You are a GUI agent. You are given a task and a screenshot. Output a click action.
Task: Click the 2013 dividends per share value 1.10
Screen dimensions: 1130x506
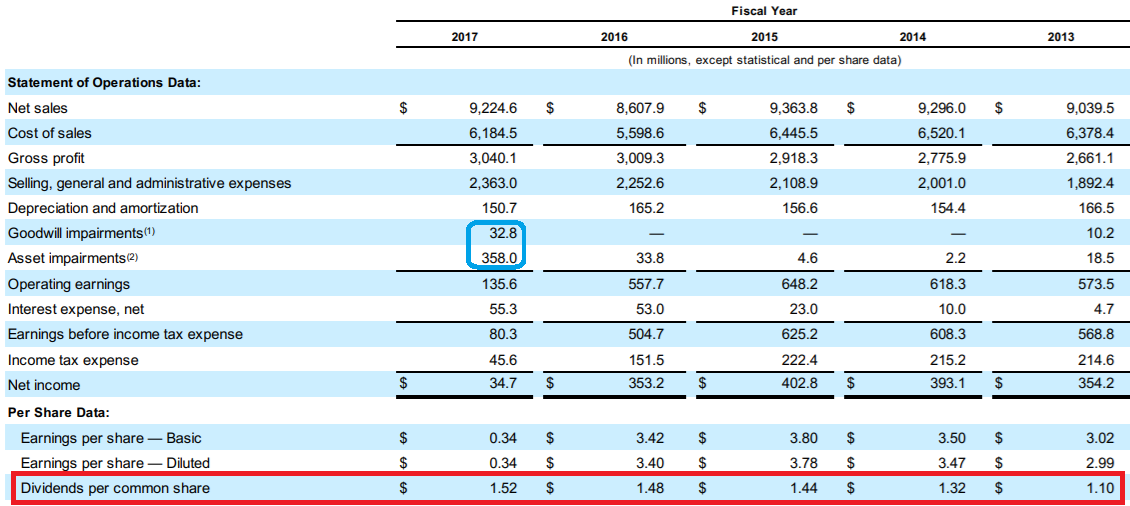pyautogui.click(x=1097, y=488)
